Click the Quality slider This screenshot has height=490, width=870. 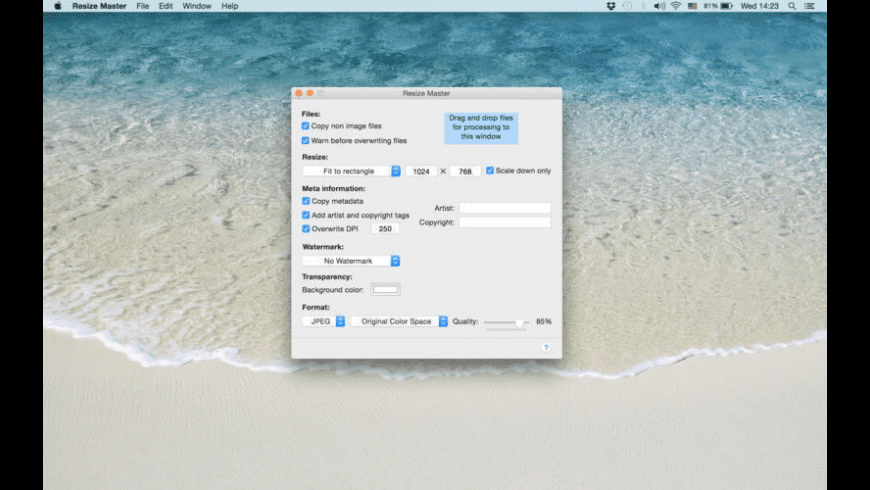pos(506,322)
